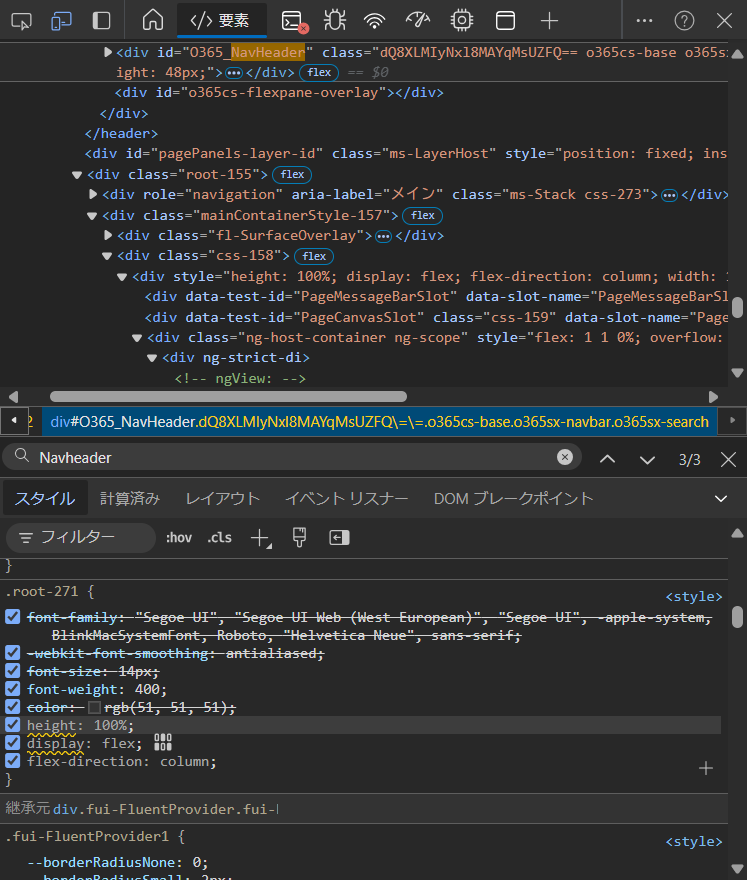Switch to the 計算済み tab
747x880 pixels.
coord(130,498)
